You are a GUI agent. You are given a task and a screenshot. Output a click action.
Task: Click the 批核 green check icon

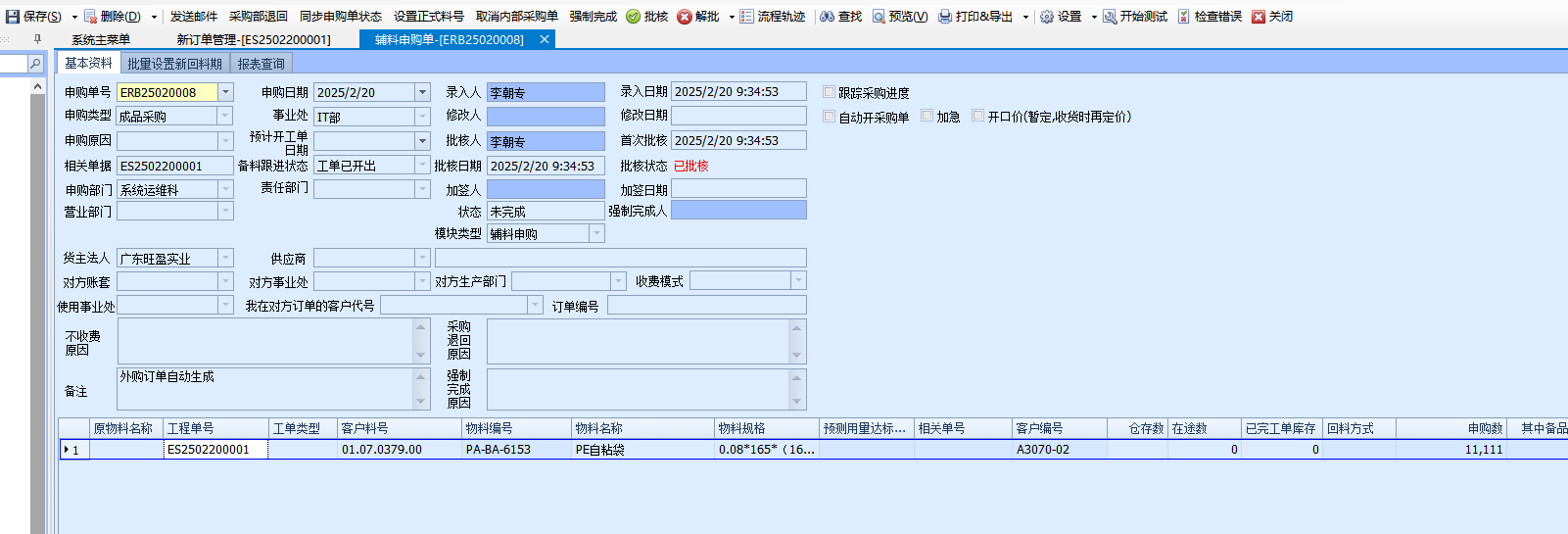coord(633,17)
